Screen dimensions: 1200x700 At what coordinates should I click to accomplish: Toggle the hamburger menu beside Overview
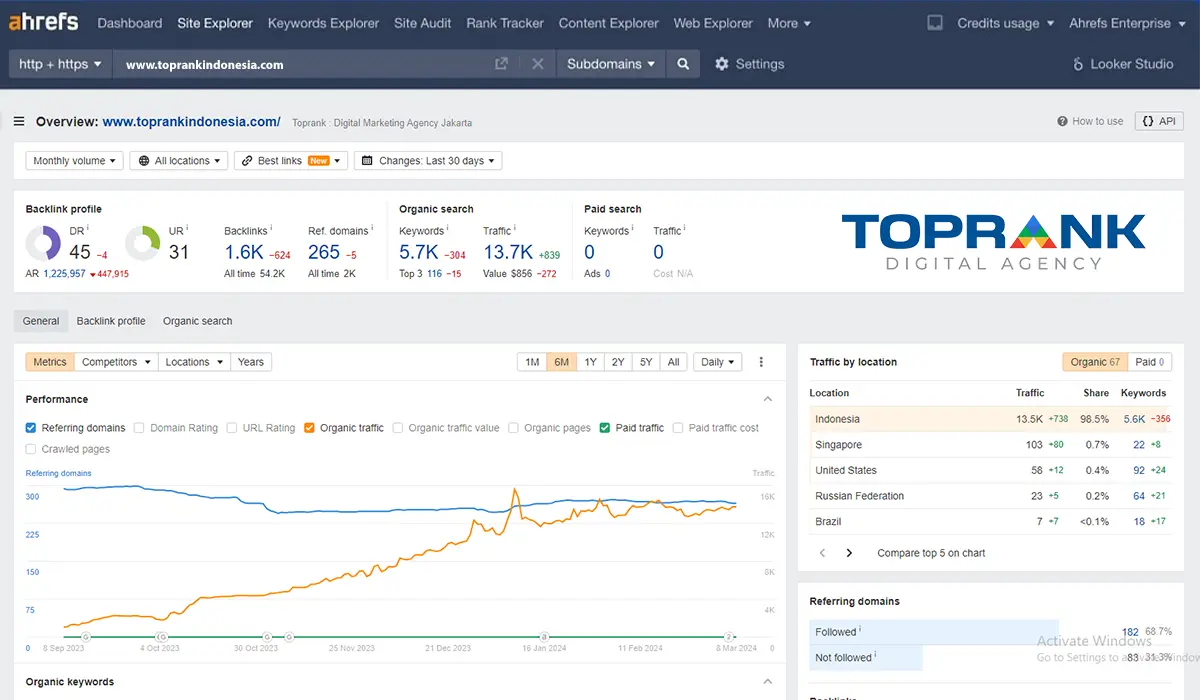point(19,122)
